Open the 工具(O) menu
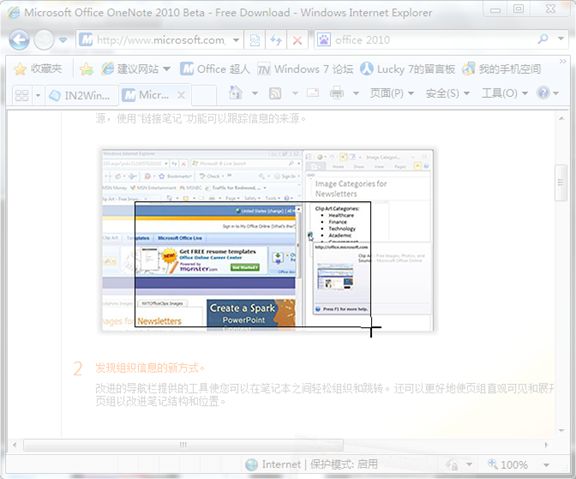This screenshot has width=576, height=479. (504, 93)
